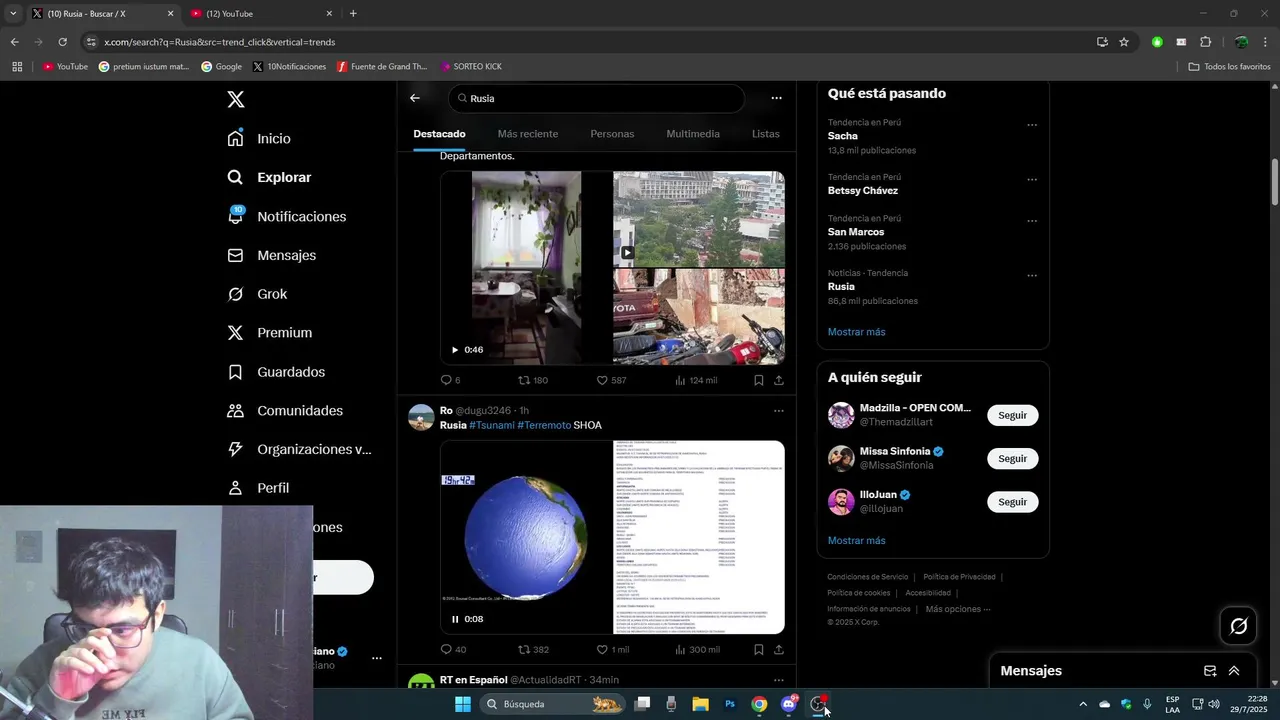Bookmark this page with star icon
The width and height of the screenshot is (1280, 720).
pyautogui.click(x=1124, y=42)
